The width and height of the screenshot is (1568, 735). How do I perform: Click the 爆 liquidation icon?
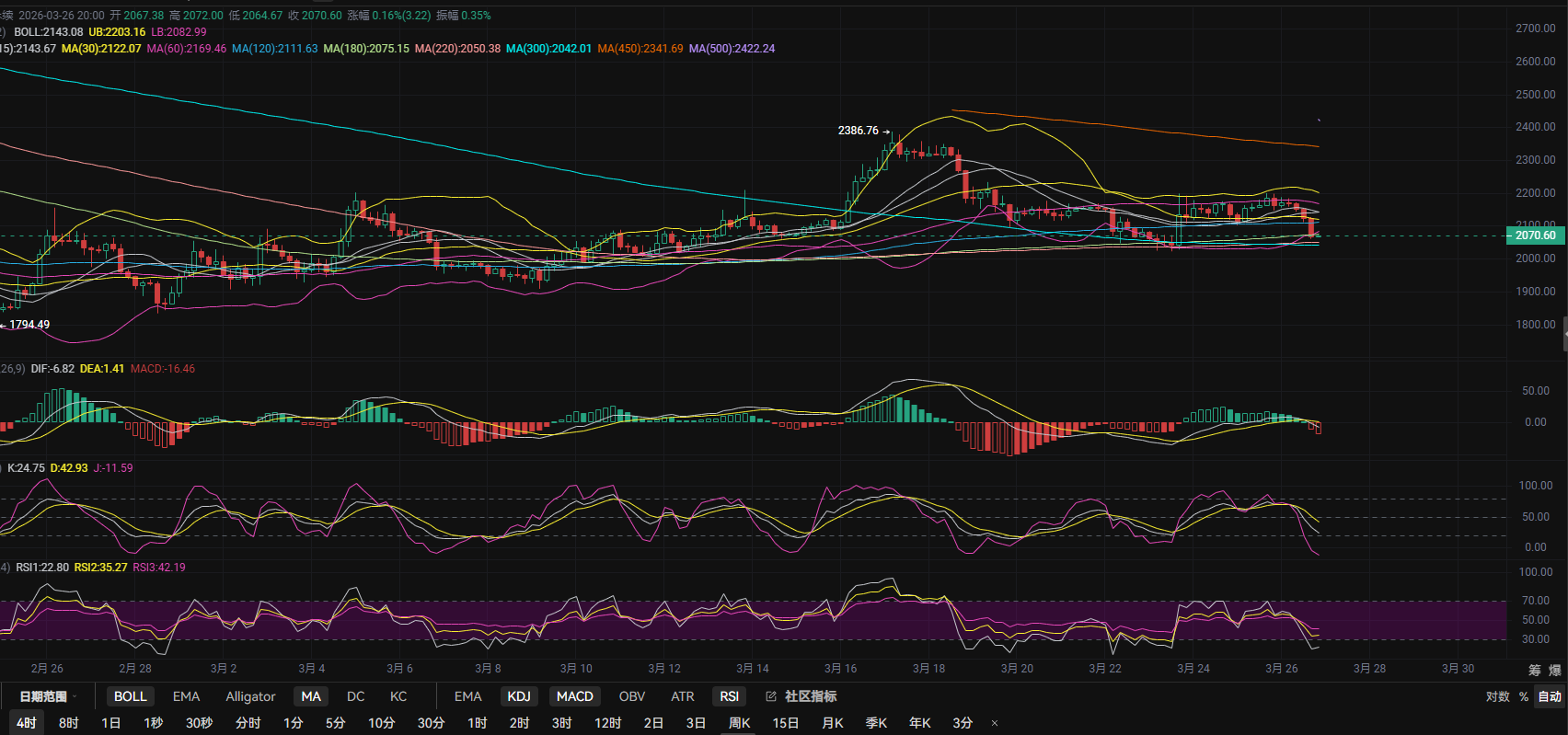(1555, 670)
